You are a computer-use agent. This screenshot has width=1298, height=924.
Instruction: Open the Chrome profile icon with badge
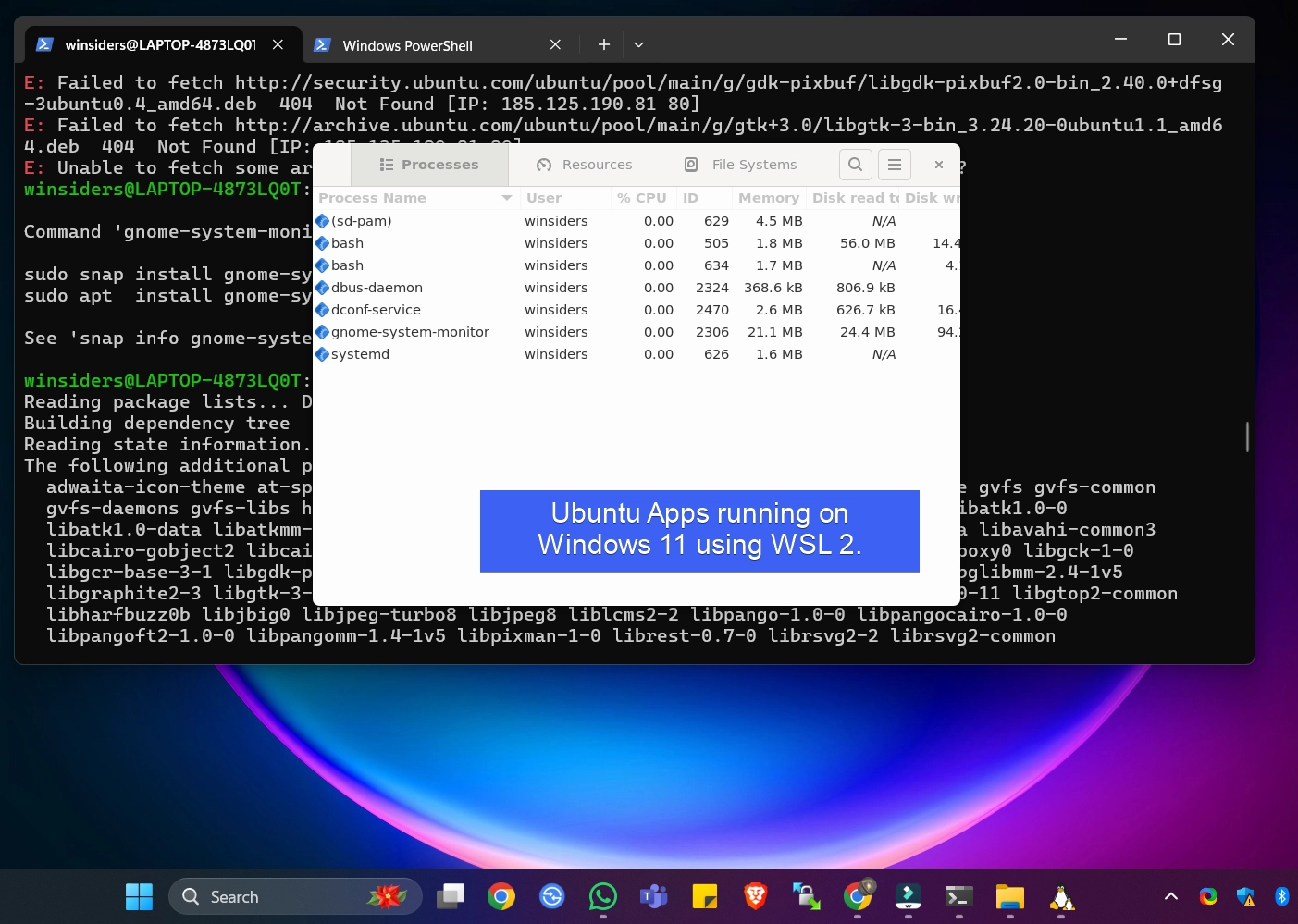pos(858,896)
